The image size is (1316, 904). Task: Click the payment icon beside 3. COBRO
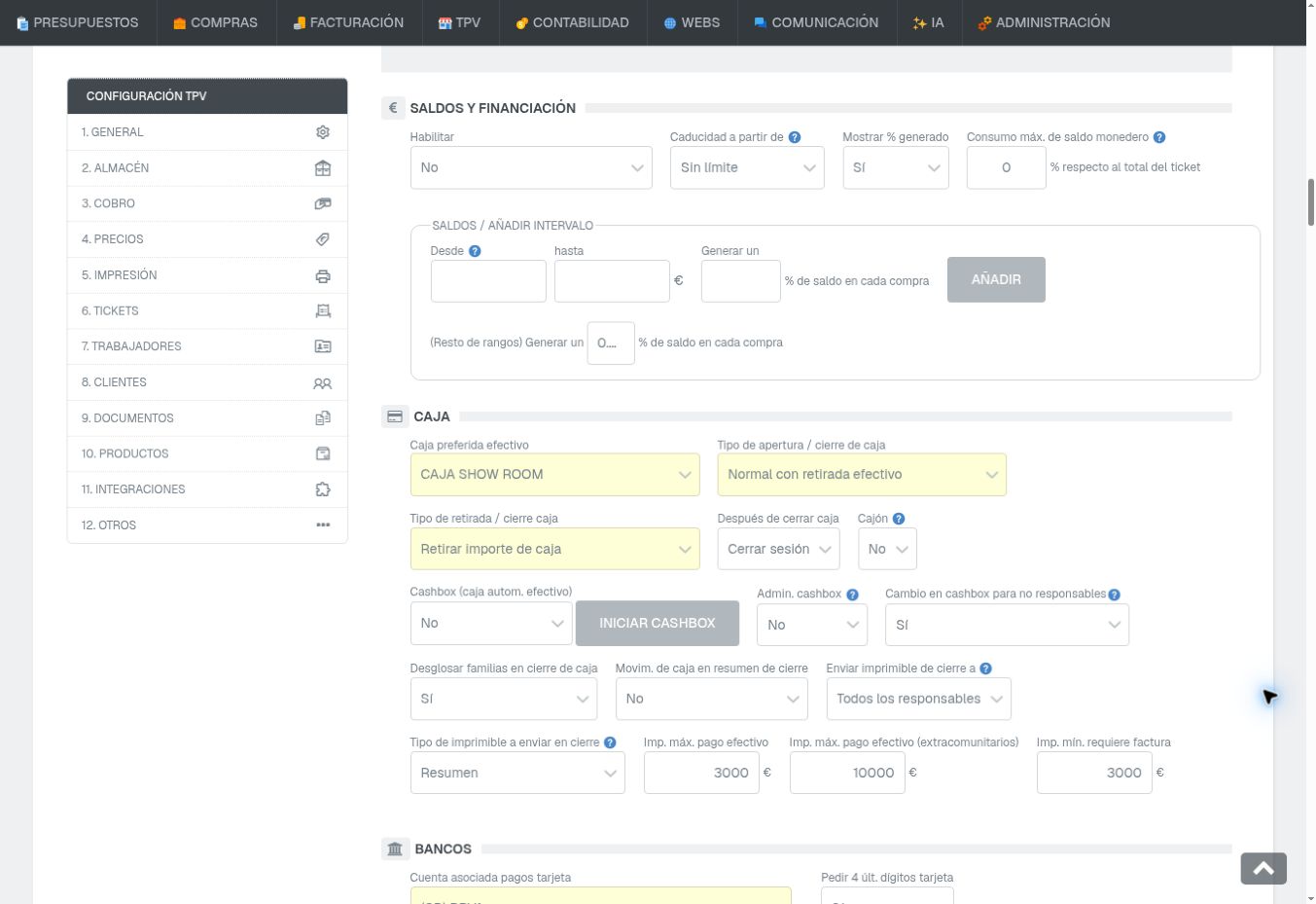point(323,203)
